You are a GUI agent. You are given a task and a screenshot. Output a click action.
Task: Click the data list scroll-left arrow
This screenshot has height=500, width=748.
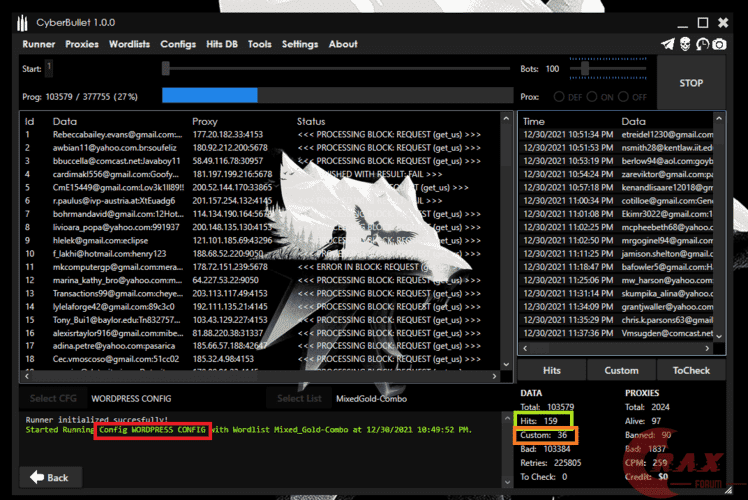pyautogui.click(x=27, y=376)
